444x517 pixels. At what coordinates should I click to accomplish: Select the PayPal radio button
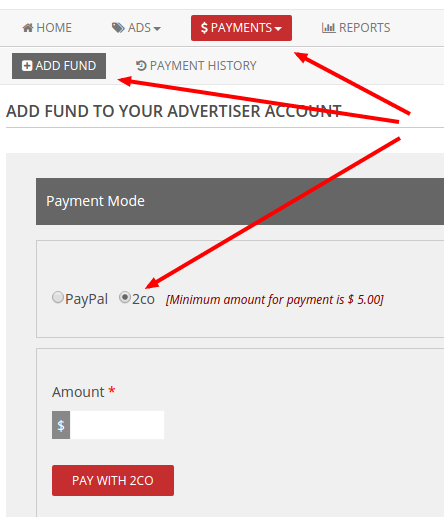pos(58,297)
